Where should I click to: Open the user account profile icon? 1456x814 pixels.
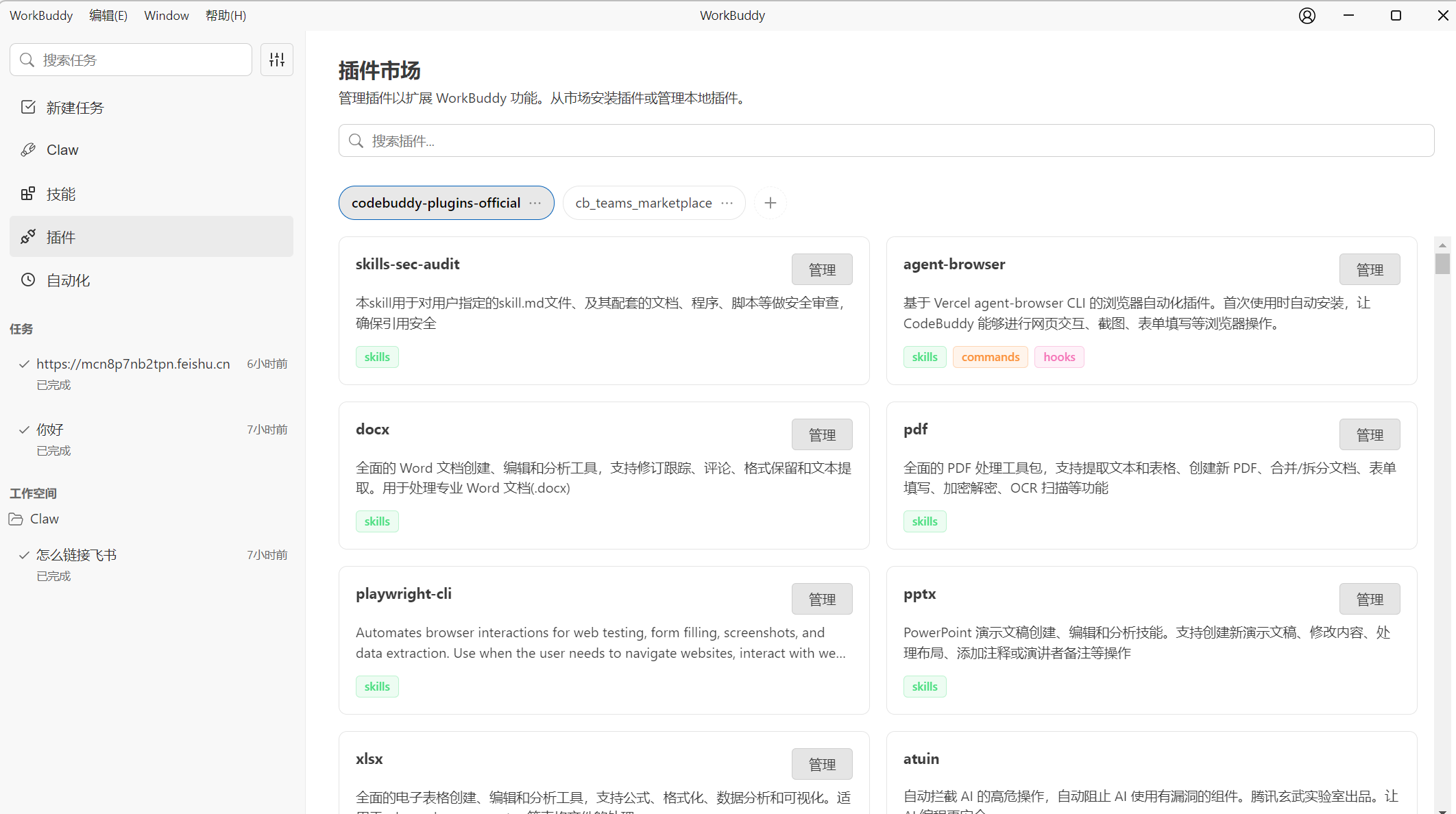(1307, 16)
